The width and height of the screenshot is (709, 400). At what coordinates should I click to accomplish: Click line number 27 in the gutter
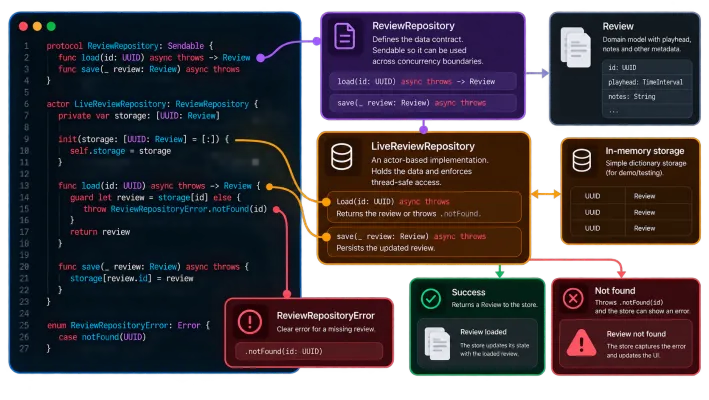coord(24,348)
